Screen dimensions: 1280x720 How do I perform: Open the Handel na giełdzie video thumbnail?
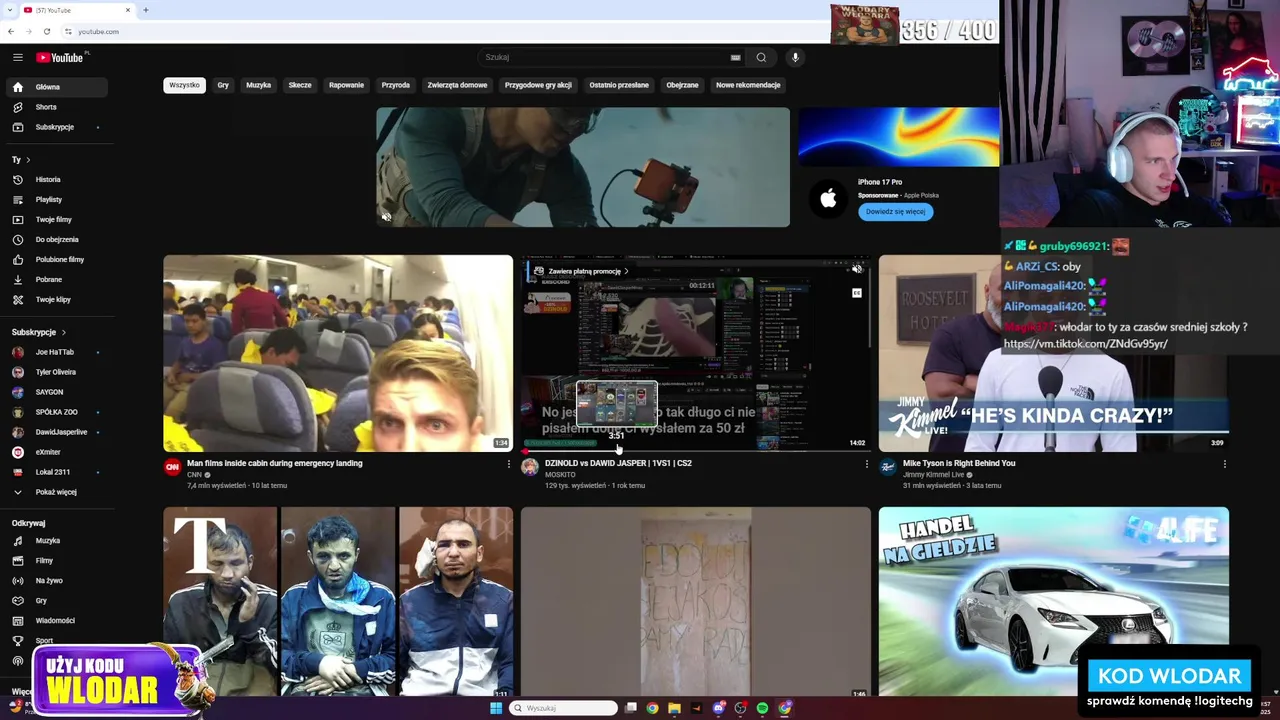(x=1053, y=601)
